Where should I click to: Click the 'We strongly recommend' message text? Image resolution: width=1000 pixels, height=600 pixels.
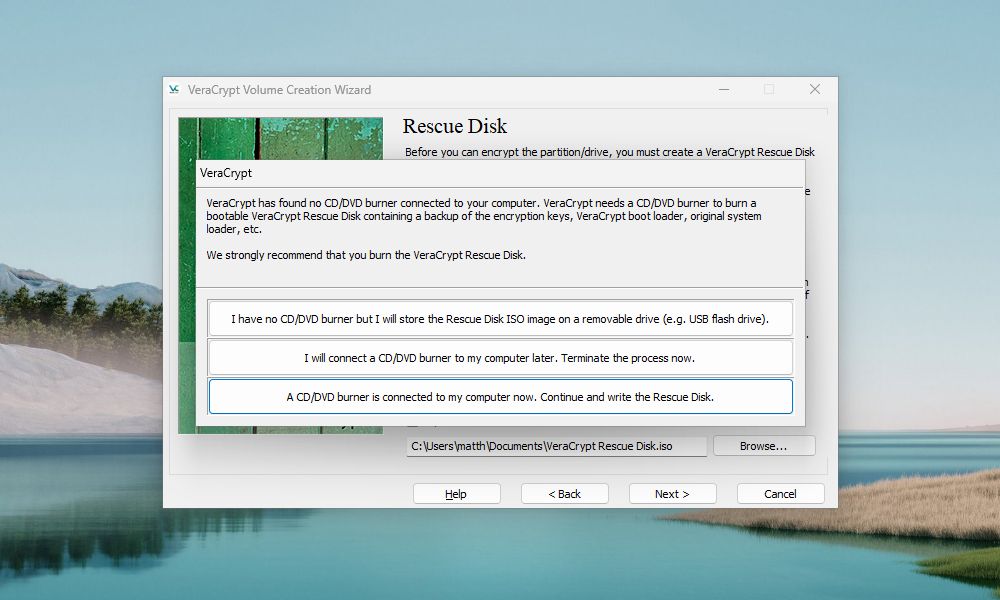tap(366, 255)
